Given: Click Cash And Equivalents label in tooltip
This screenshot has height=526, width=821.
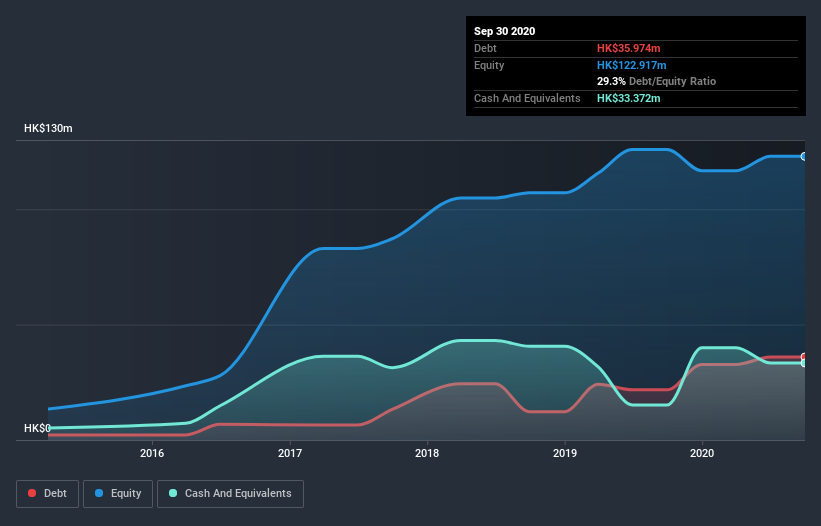Looking at the screenshot, I should [x=527, y=98].
